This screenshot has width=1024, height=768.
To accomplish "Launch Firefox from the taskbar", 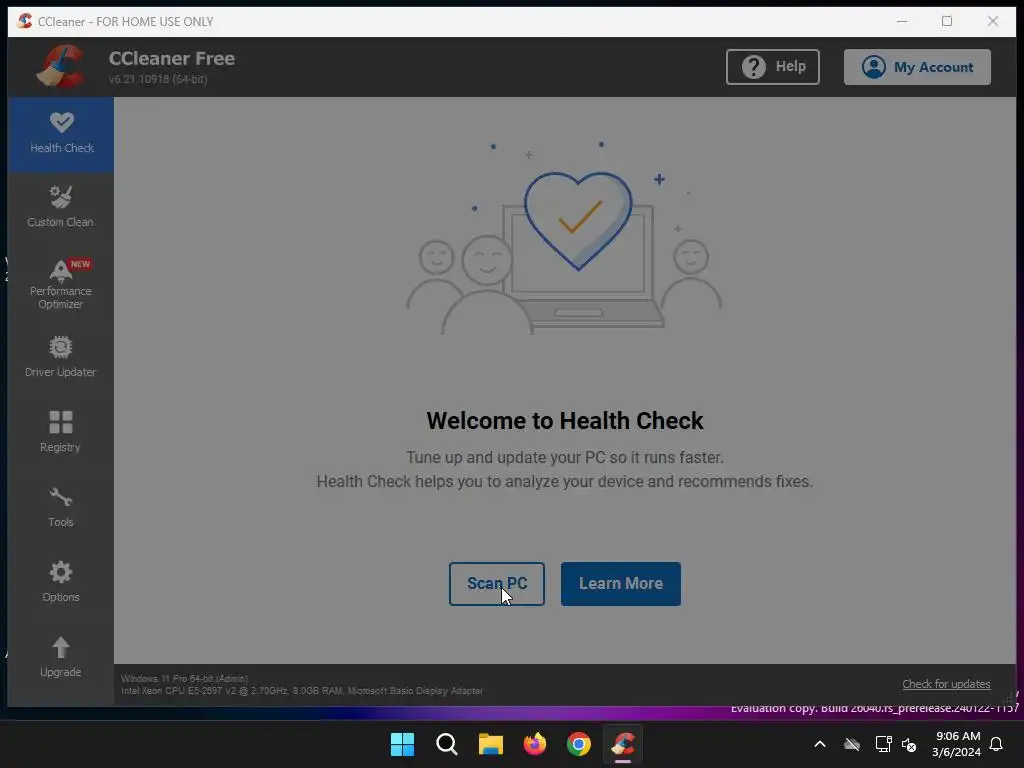I will (535, 744).
